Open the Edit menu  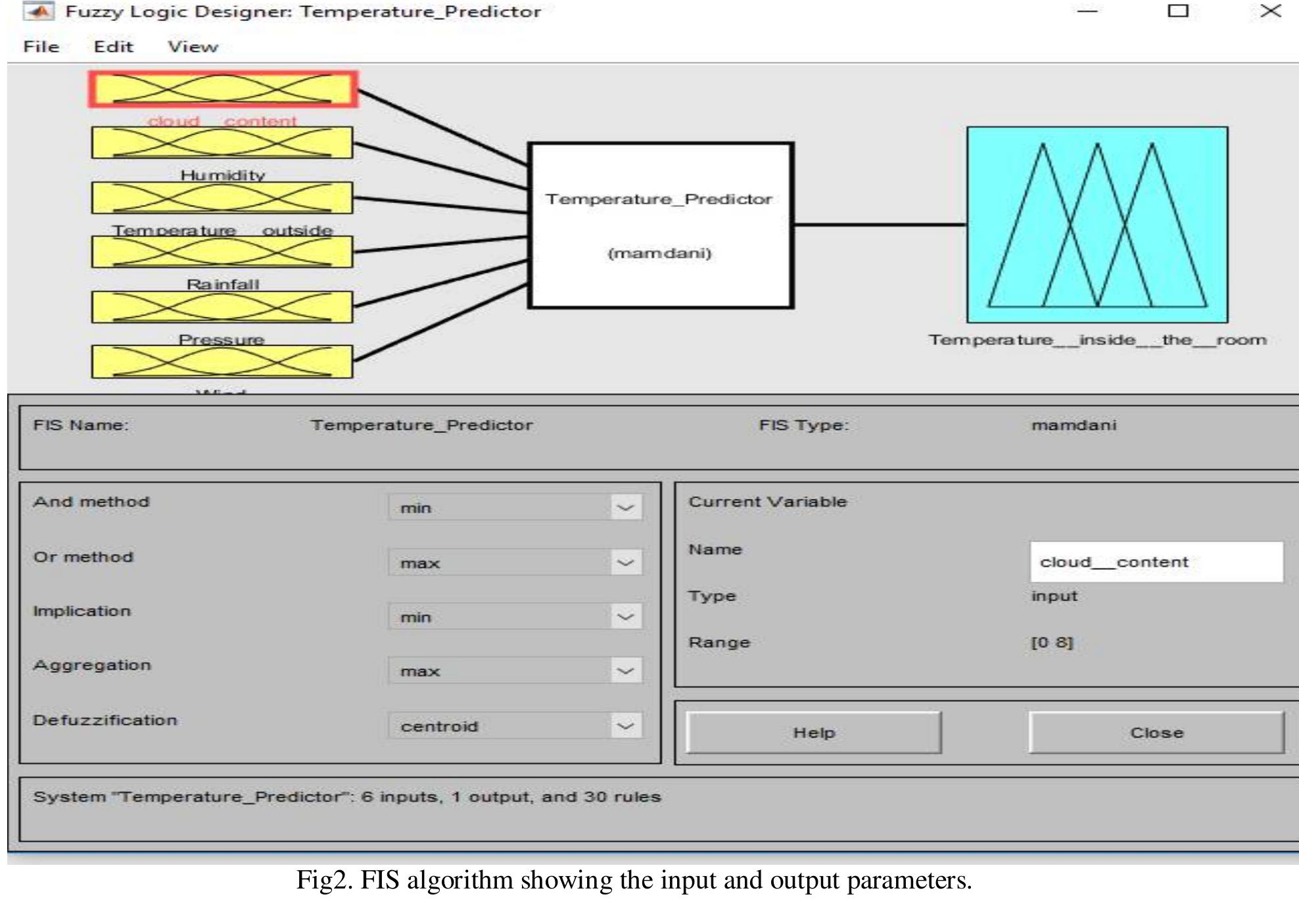point(113,47)
